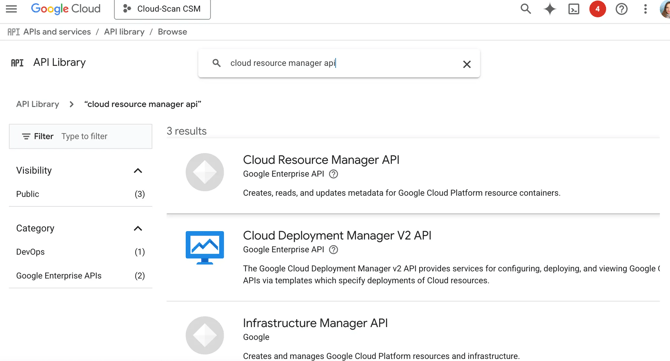Image resolution: width=670 pixels, height=361 pixels.
Task: Click Cloud Resource Manager API logo icon
Action: tap(205, 172)
